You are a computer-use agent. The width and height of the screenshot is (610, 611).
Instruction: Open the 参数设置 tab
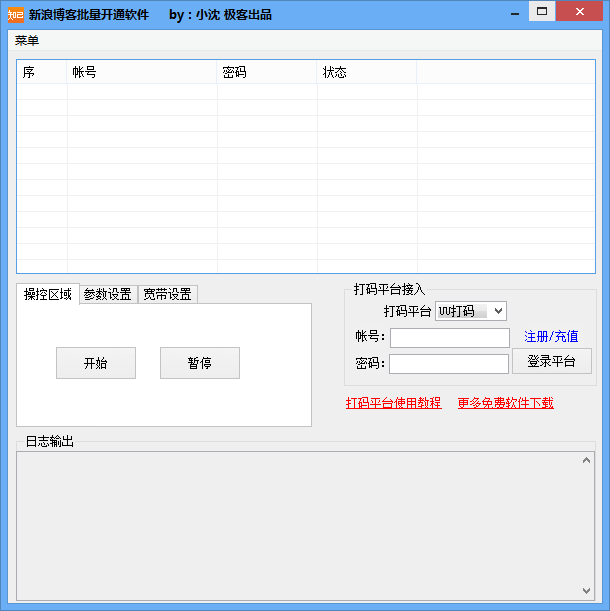coord(108,294)
